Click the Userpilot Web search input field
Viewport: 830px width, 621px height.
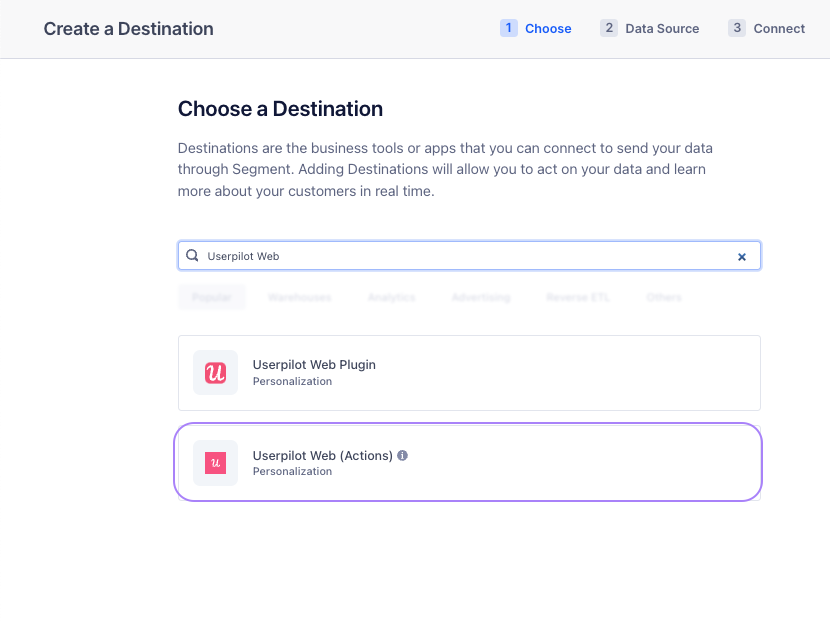pos(470,256)
